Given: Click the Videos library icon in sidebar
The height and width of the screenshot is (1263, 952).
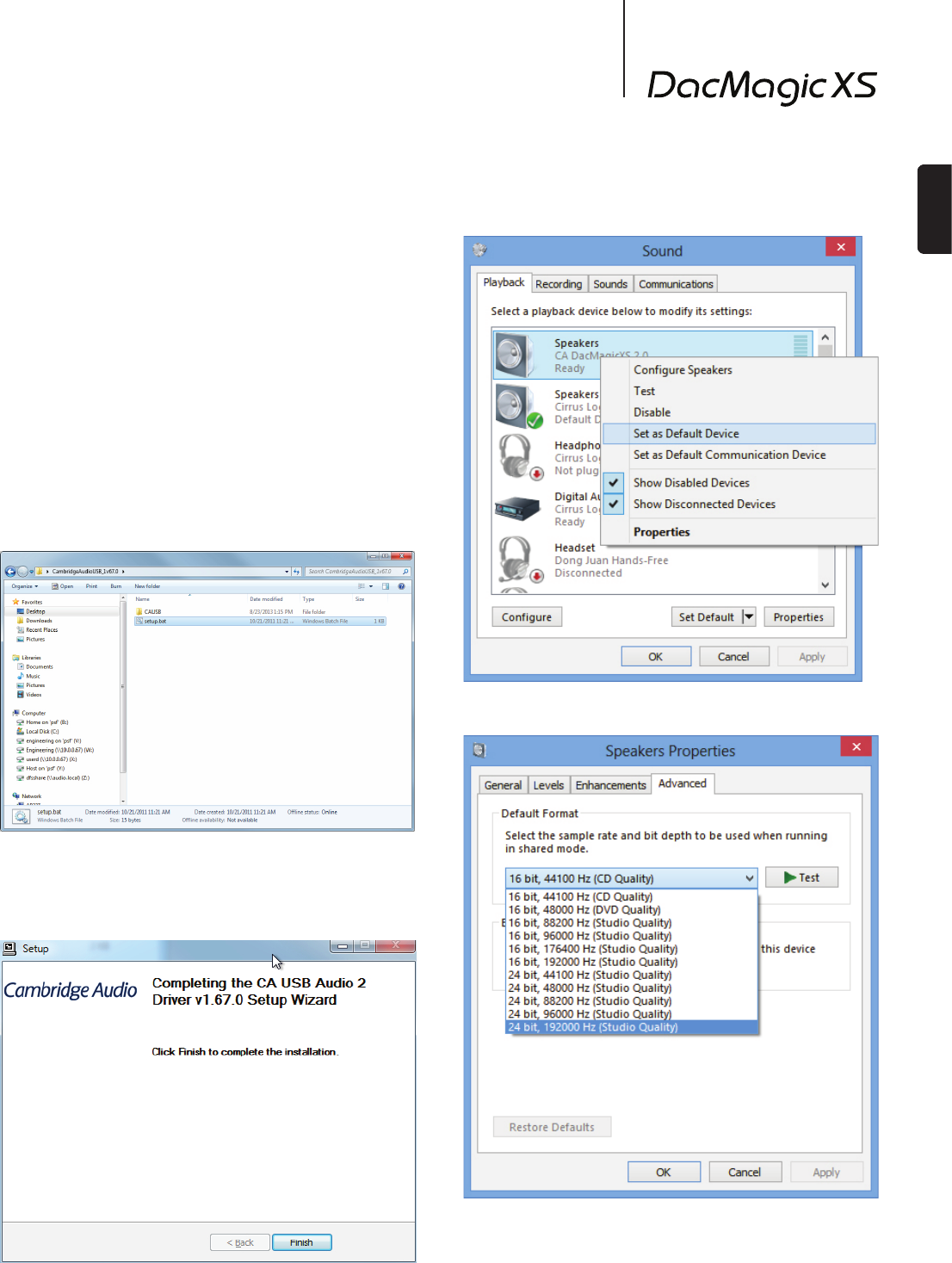Looking at the screenshot, I should (x=21, y=694).
